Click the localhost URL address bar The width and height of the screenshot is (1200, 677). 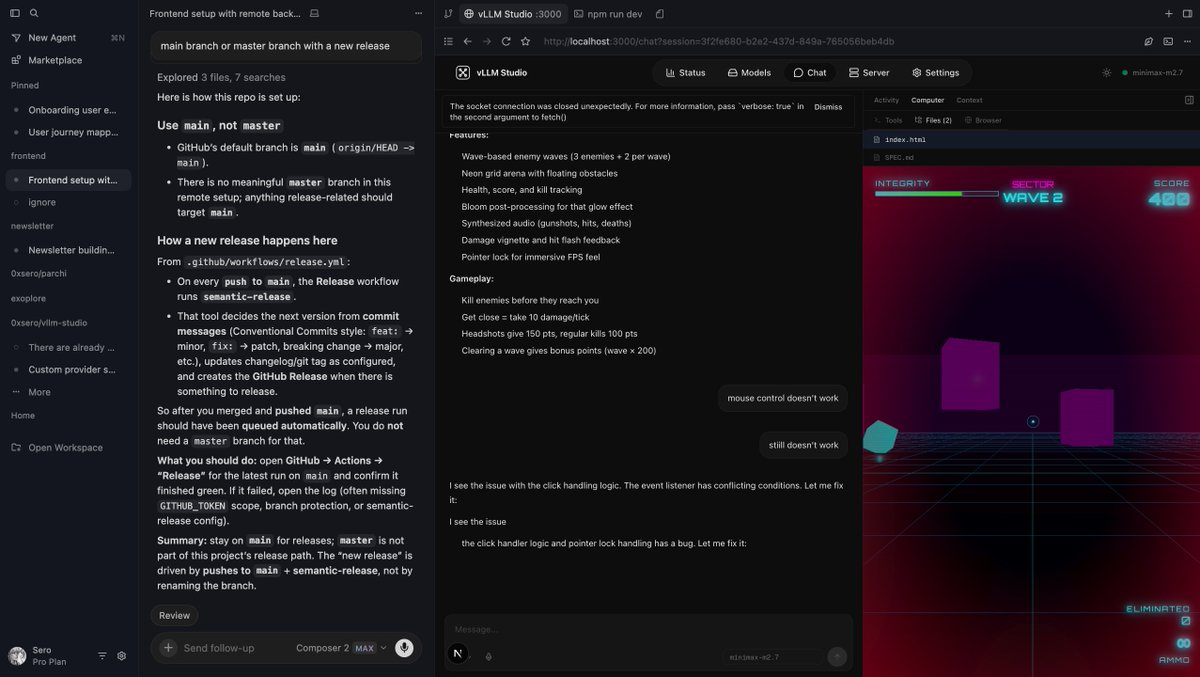719,41
